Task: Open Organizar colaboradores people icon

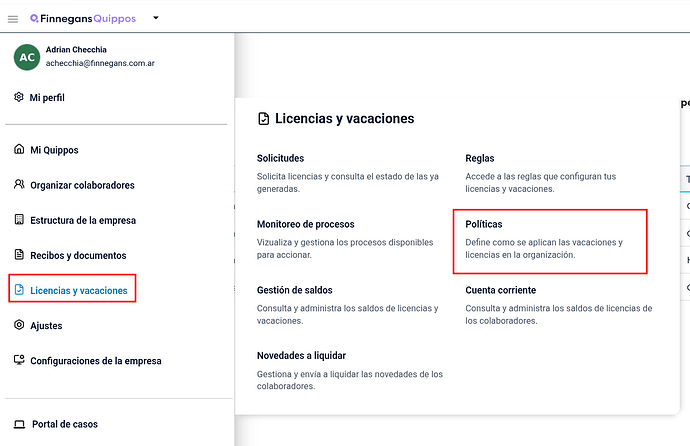Action: coord(19,184)
